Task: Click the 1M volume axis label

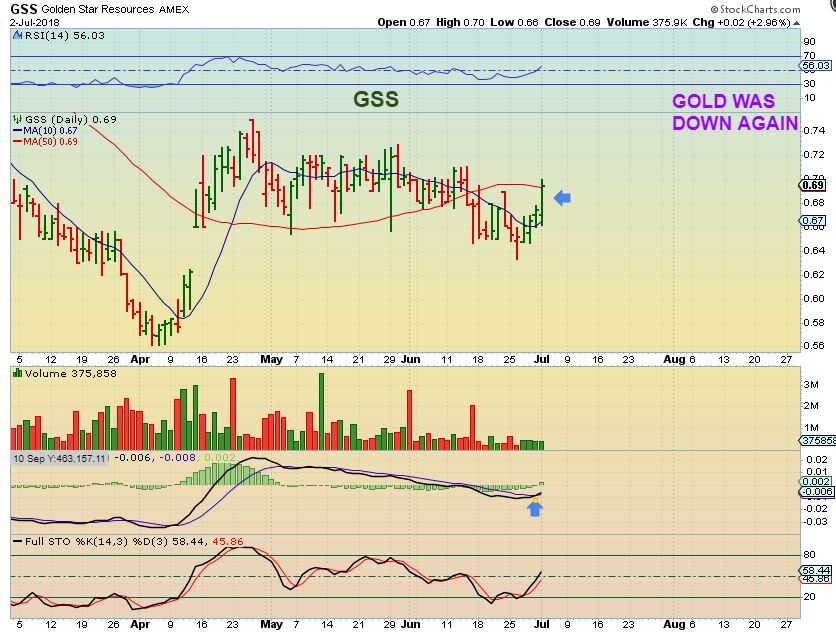Action: [x=811, y=428]
